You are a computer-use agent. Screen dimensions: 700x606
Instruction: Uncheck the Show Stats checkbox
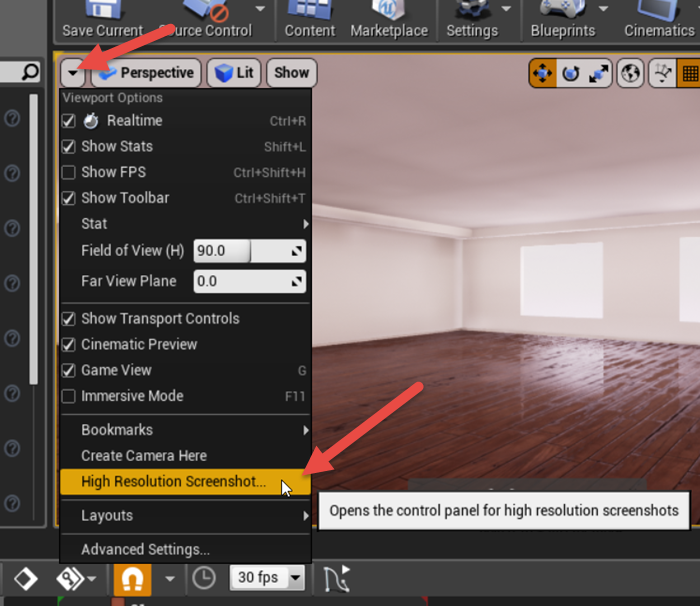[x=68, y=146]
